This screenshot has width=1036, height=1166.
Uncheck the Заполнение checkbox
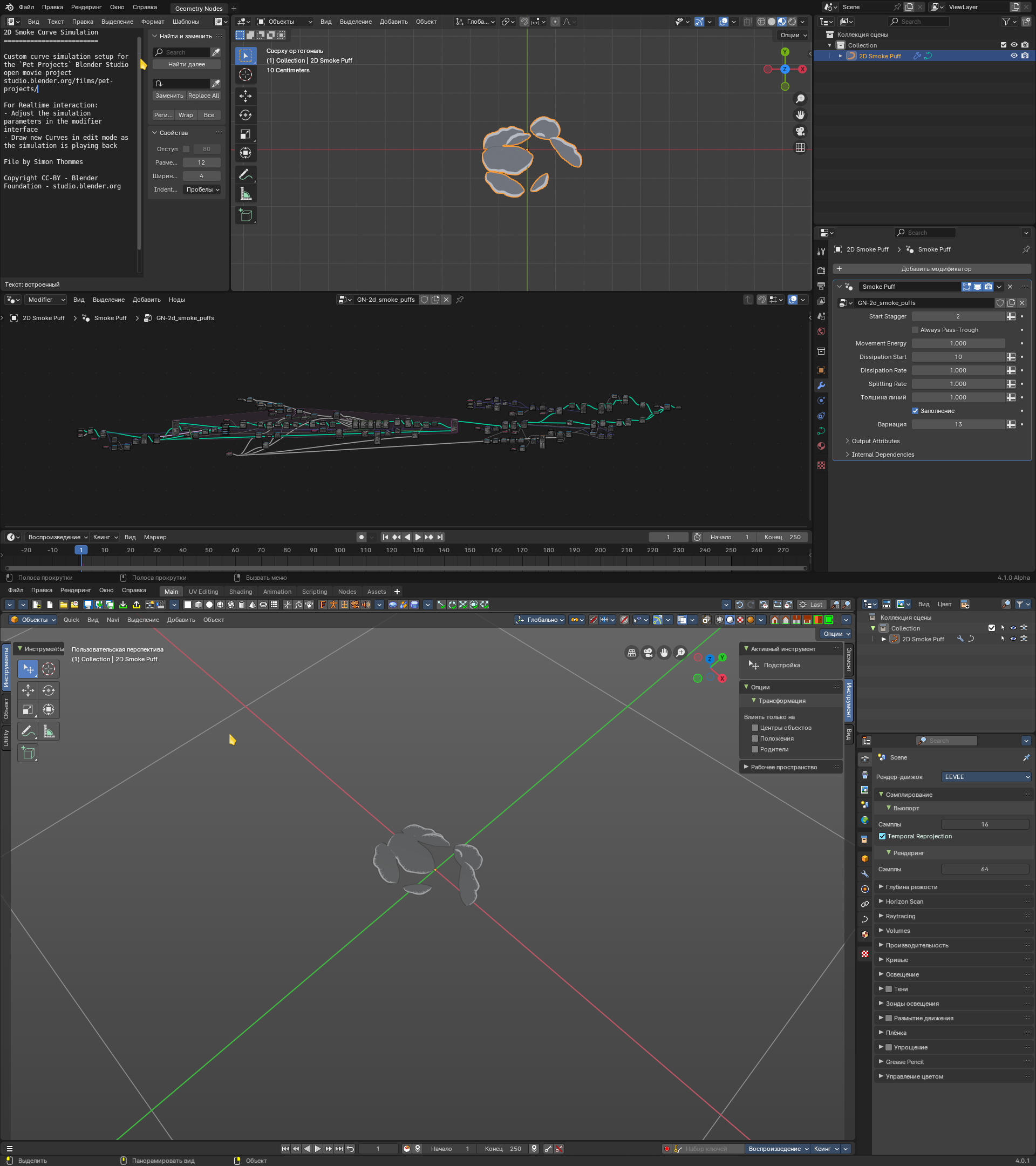915,411
